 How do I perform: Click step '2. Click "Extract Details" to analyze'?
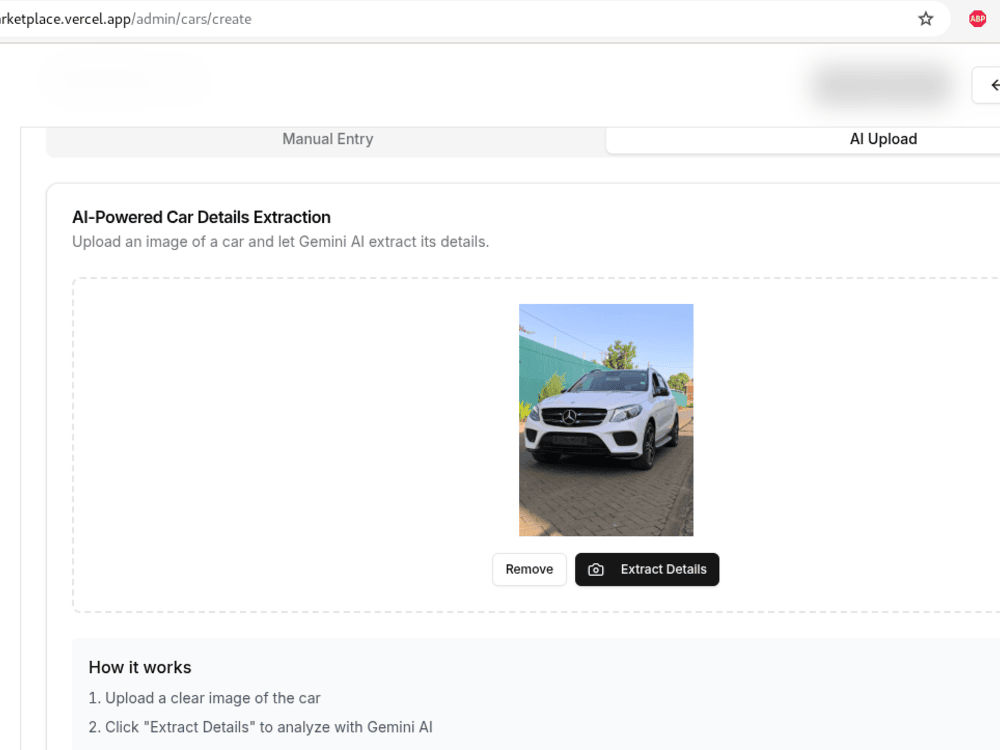pyautogui.click(x=260, y=727)
